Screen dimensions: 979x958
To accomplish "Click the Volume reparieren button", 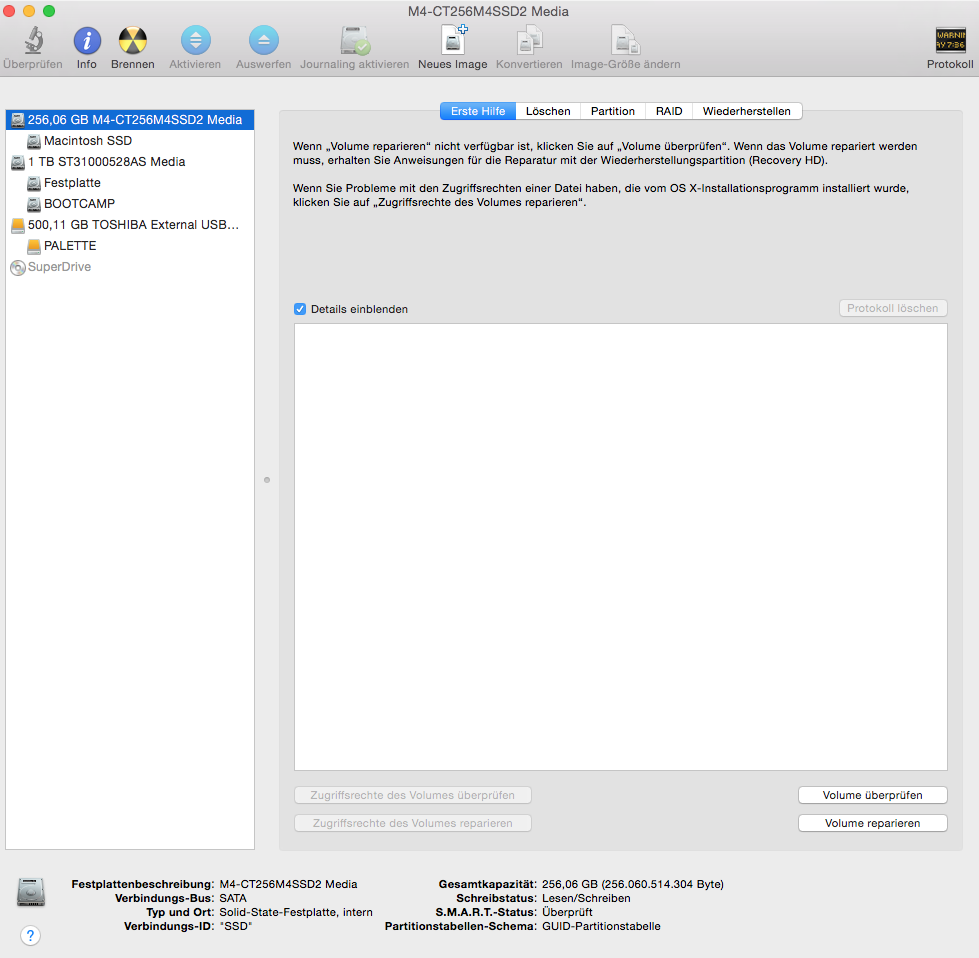I will pos(872,823).
